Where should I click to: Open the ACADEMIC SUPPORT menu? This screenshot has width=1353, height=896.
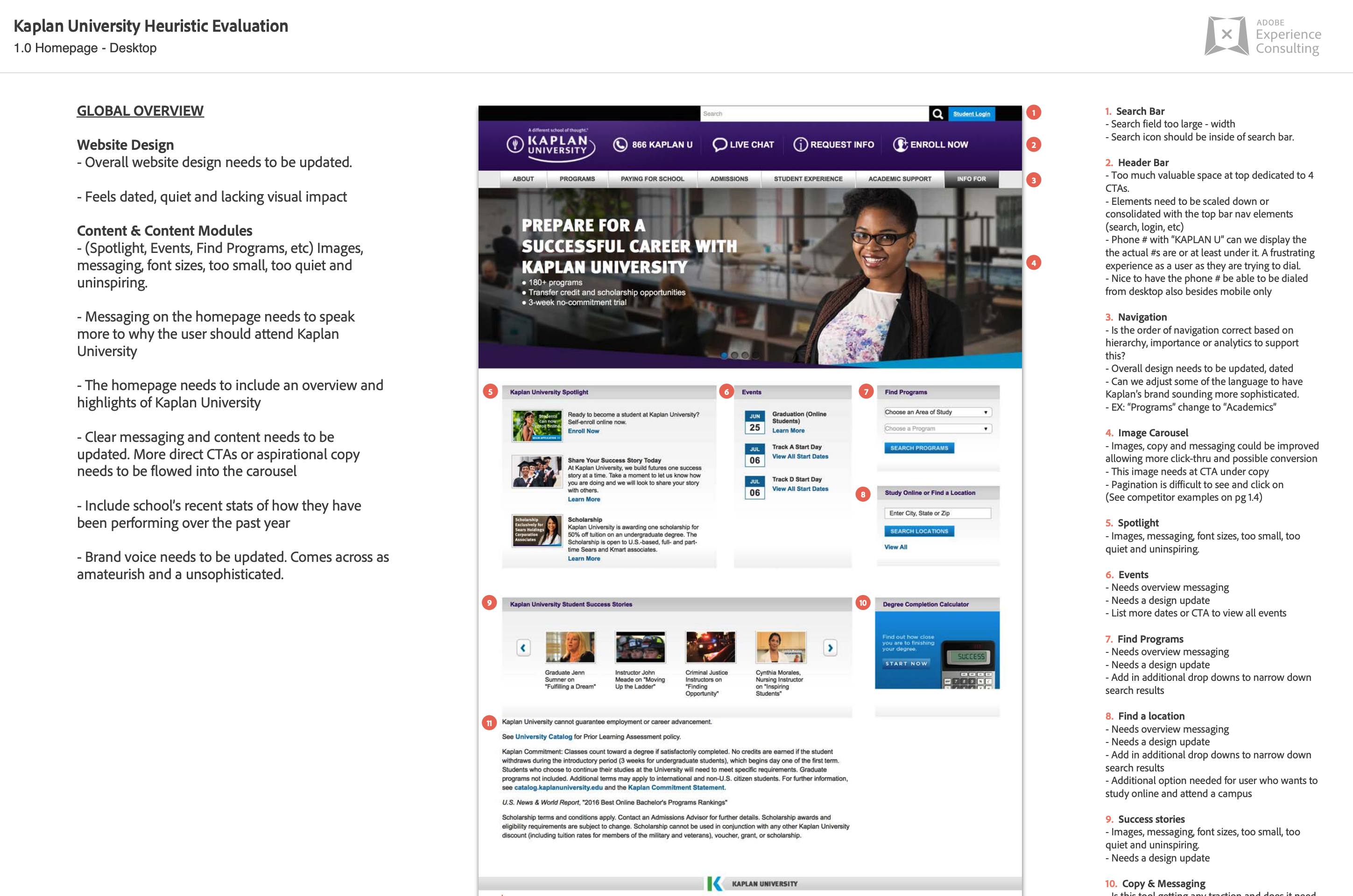[x=900, y=179]
